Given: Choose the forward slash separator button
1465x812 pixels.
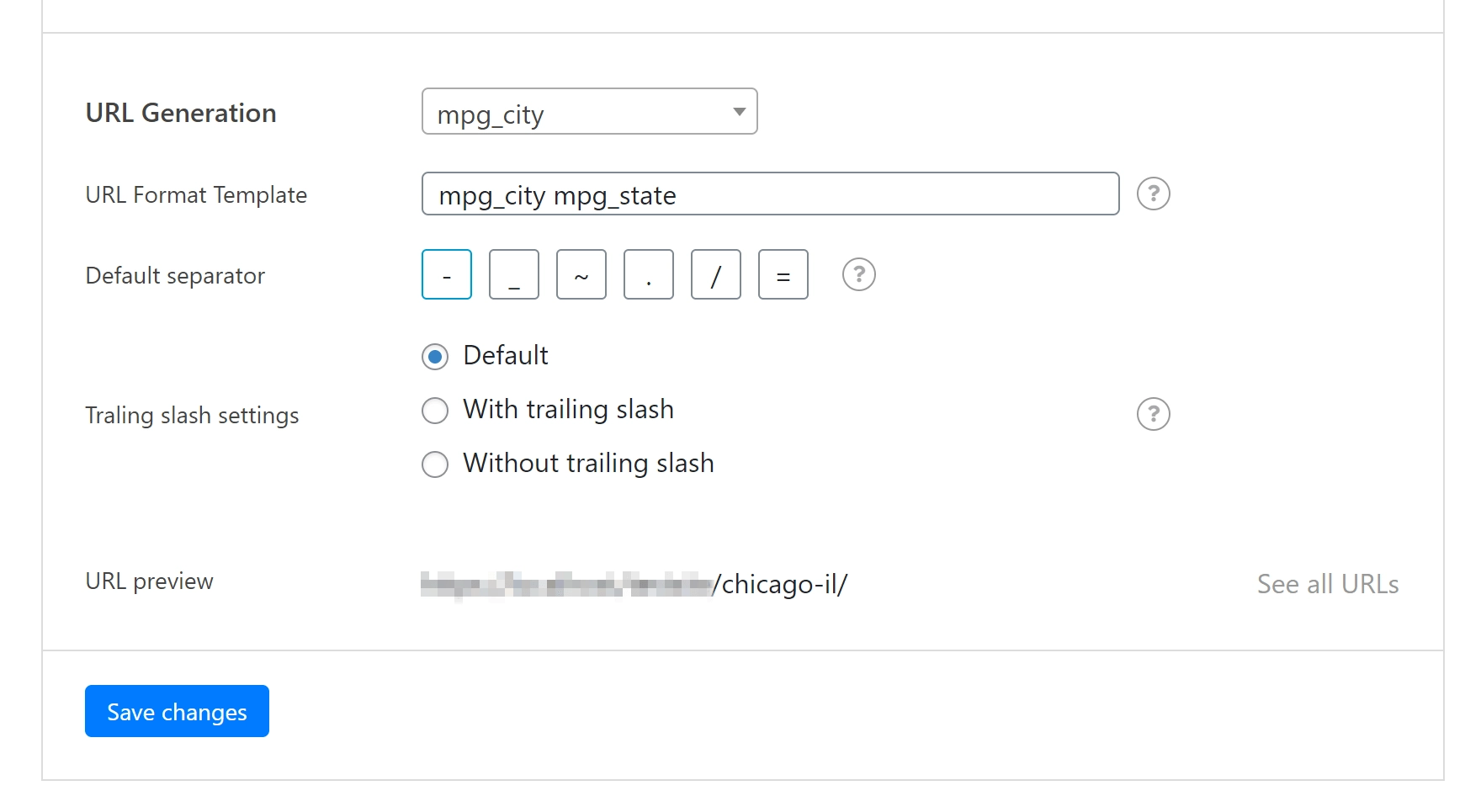Looking at the screenshot, I should click(716, 275).
